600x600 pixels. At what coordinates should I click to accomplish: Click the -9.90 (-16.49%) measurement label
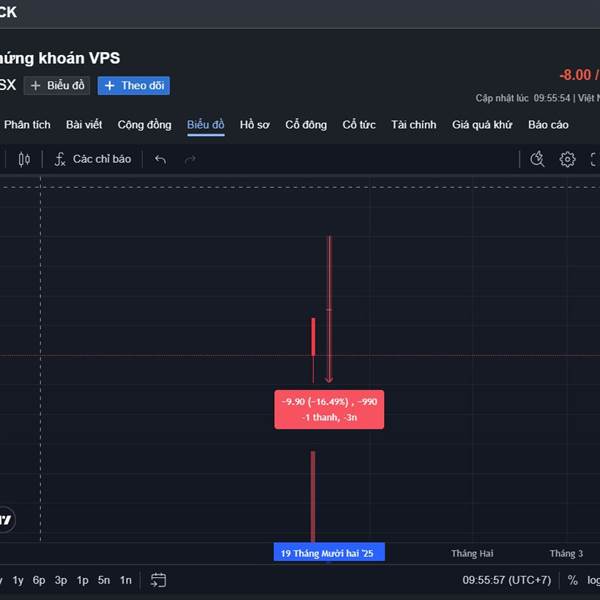329,409
